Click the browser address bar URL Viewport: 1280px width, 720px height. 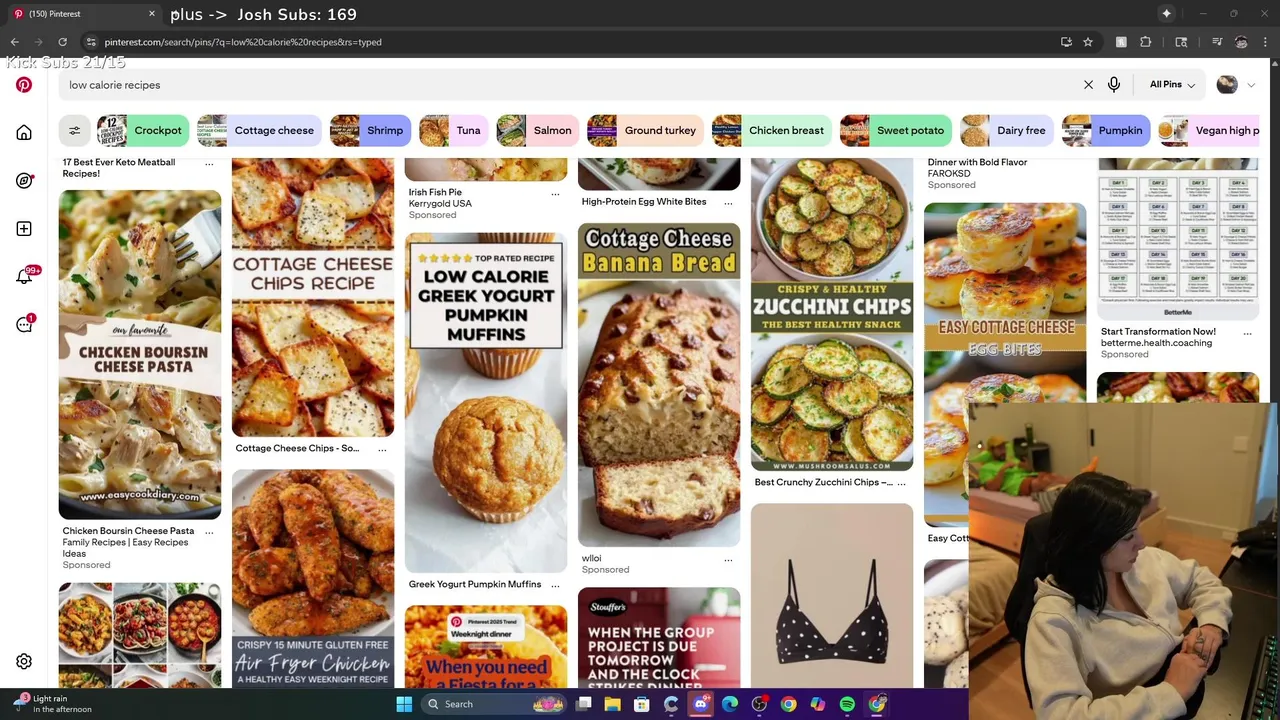(243, 42)
